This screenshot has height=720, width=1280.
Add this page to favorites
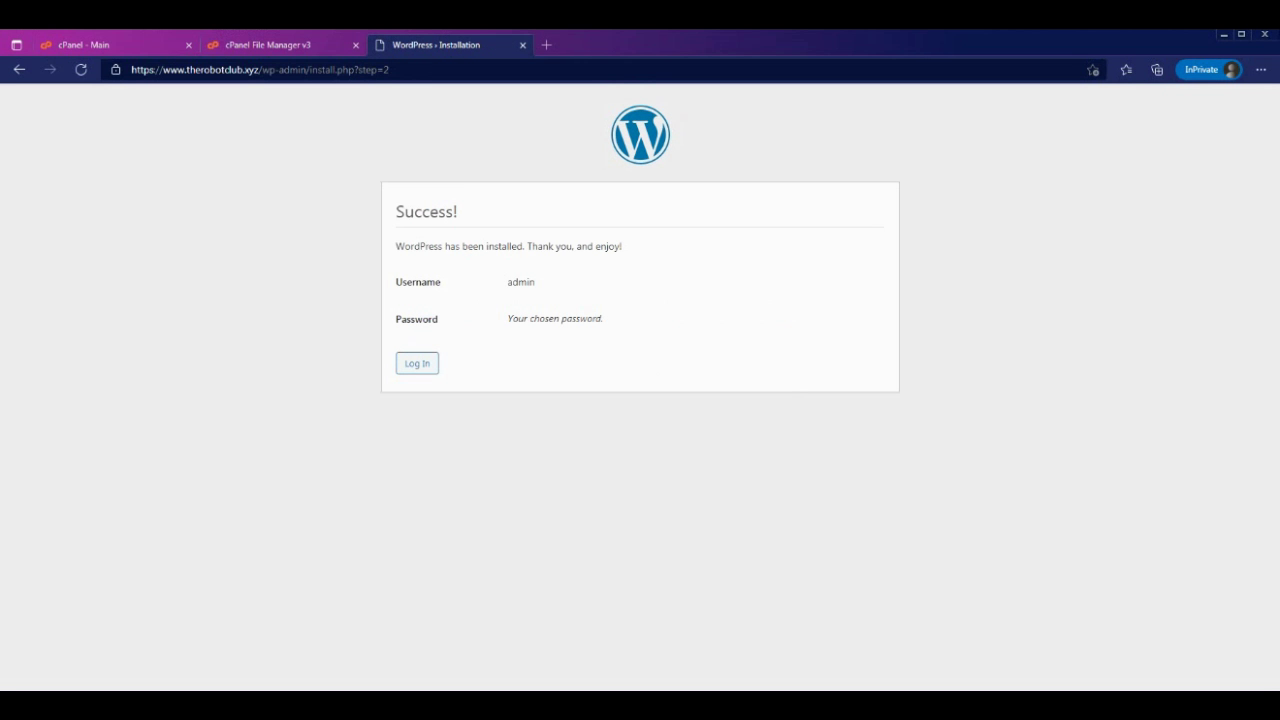tap(1093, 70)
